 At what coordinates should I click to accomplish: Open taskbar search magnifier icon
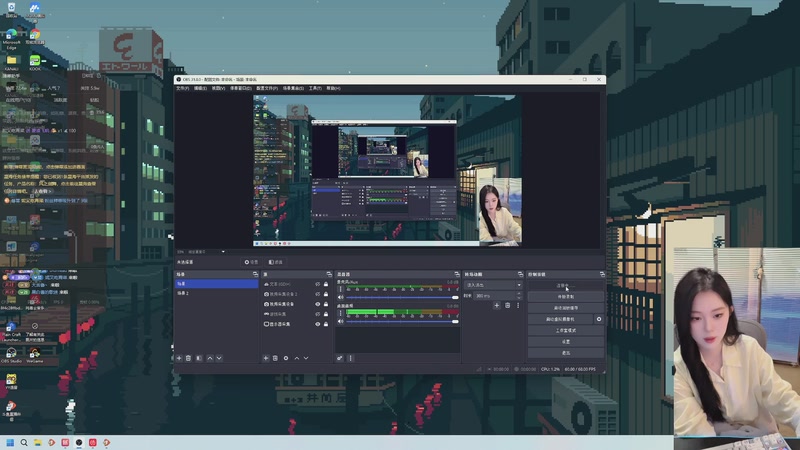click(x=24, y=442)
